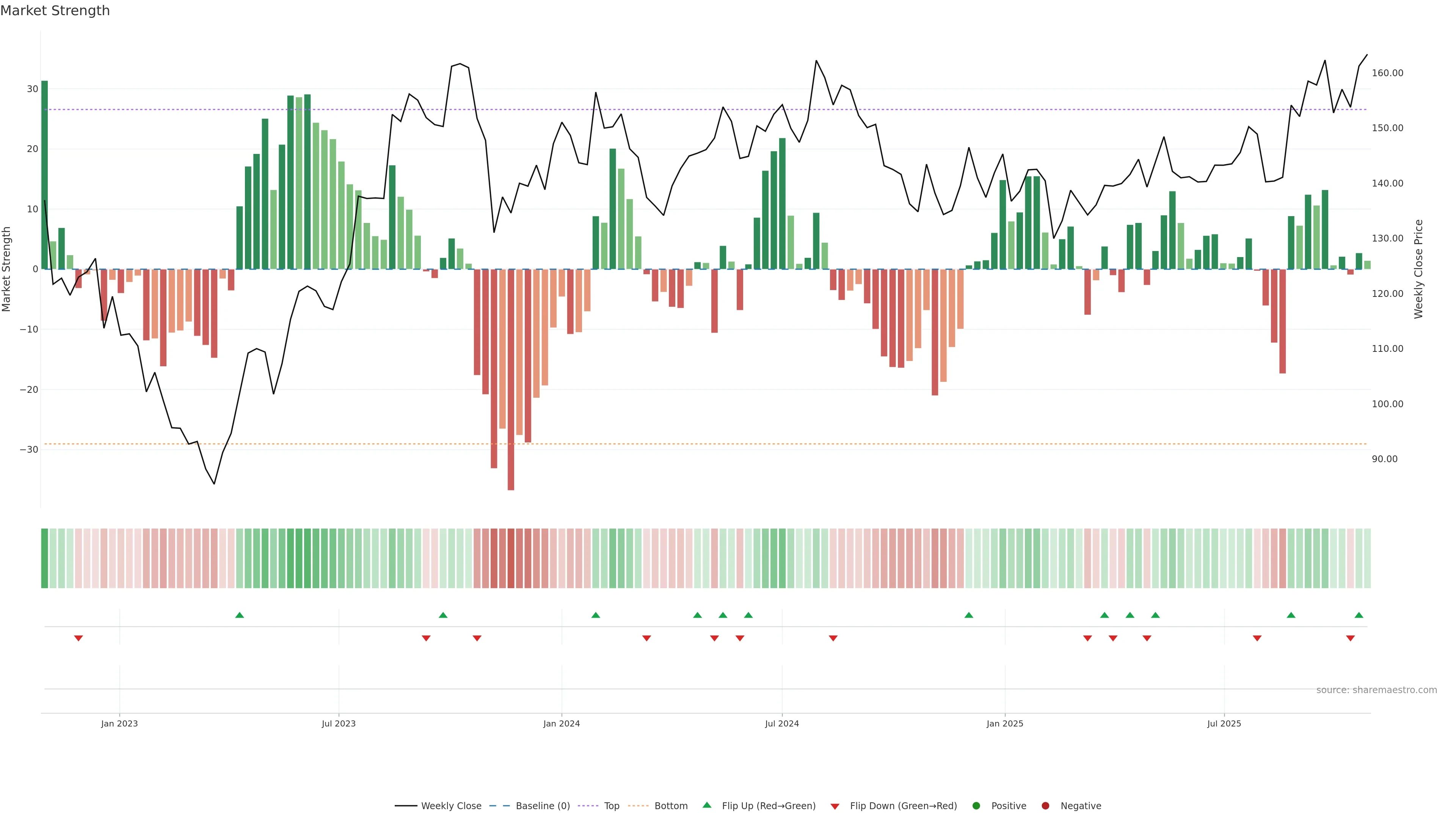Click red triangle icon in Flip Down legend

pos(835,806)
